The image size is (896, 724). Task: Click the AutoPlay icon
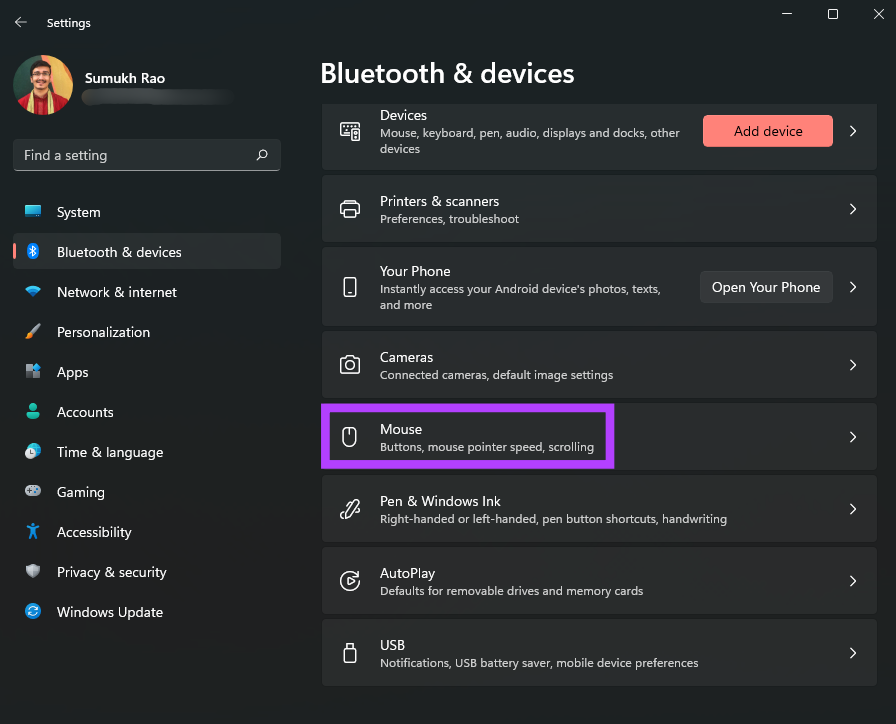click(349, 580)
